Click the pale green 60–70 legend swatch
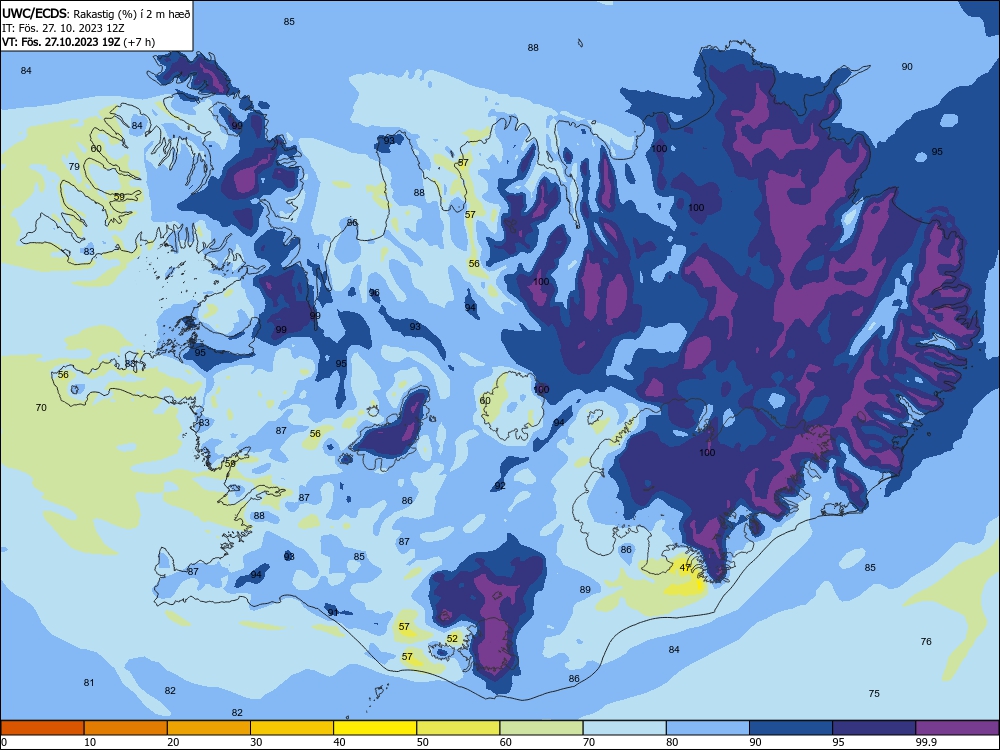Screen dimensions: 1000x750 coord(541,728)
